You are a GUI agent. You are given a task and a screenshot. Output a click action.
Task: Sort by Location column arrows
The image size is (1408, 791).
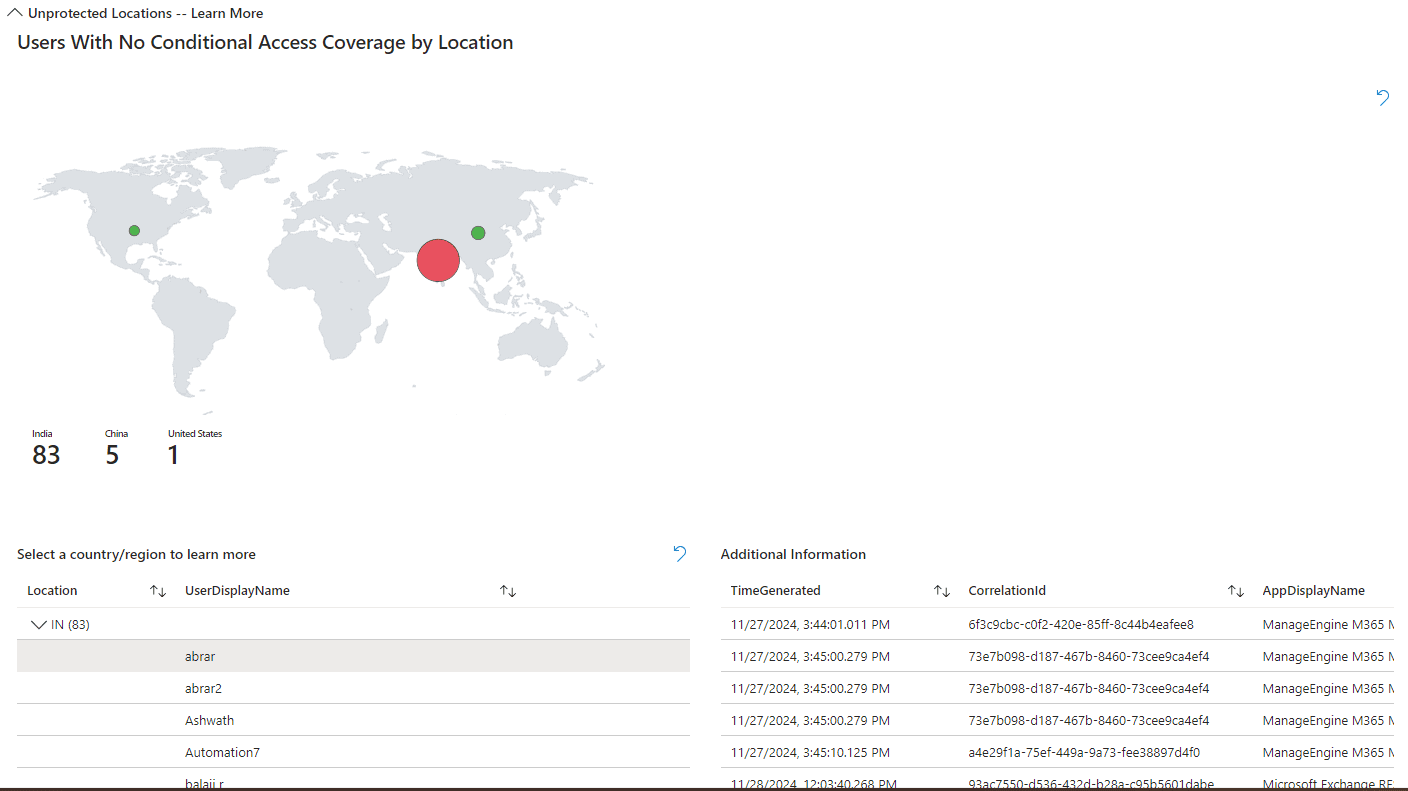click(x=158, y=591)
